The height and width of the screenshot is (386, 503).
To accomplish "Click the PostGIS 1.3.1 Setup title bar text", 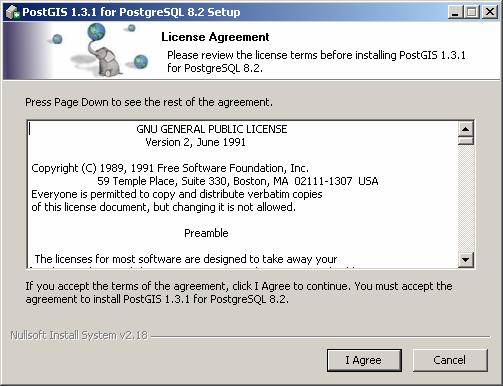I will 131,12.
